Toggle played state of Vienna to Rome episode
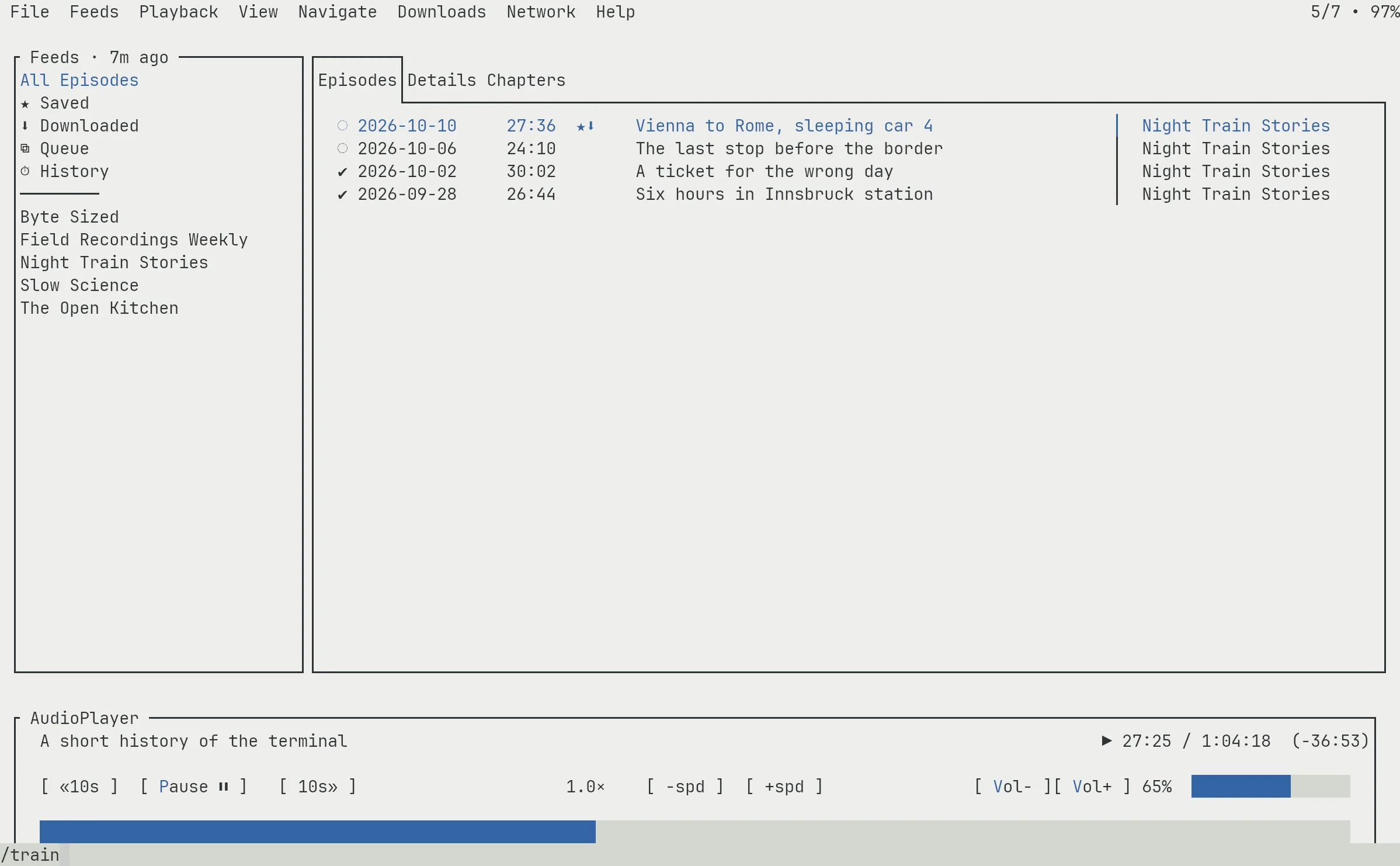Image resolution: width=1400 pixels, height=866 pixels. tap(342, 126)
